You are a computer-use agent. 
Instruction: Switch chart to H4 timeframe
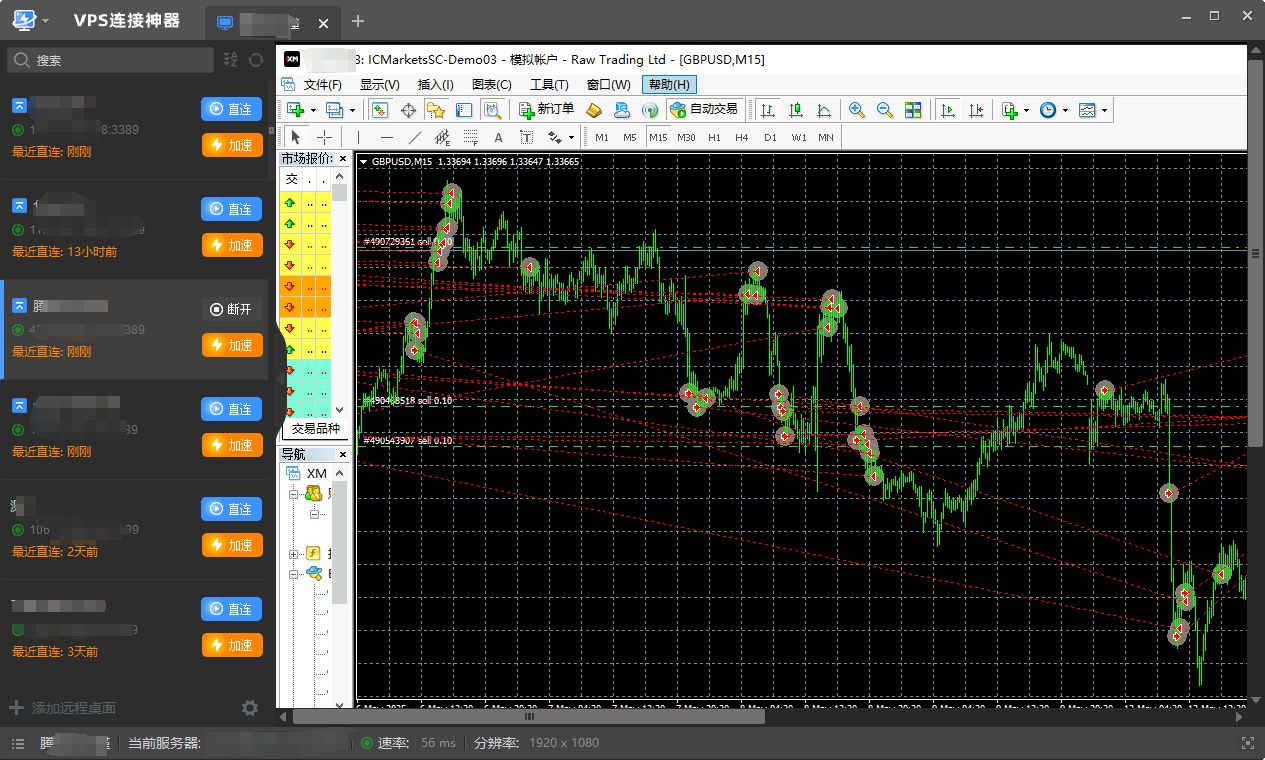tap(742, 137)
